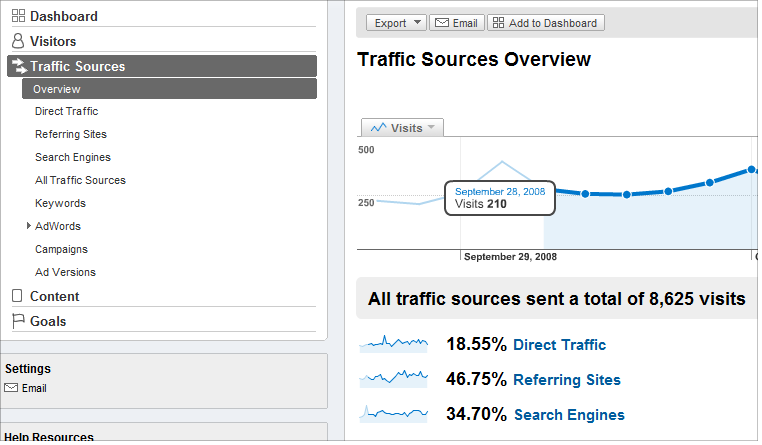Viewport: 762px width, 445px height.
Task: Click the 34.70% Search Engines link
Action: tap(569, 415)
